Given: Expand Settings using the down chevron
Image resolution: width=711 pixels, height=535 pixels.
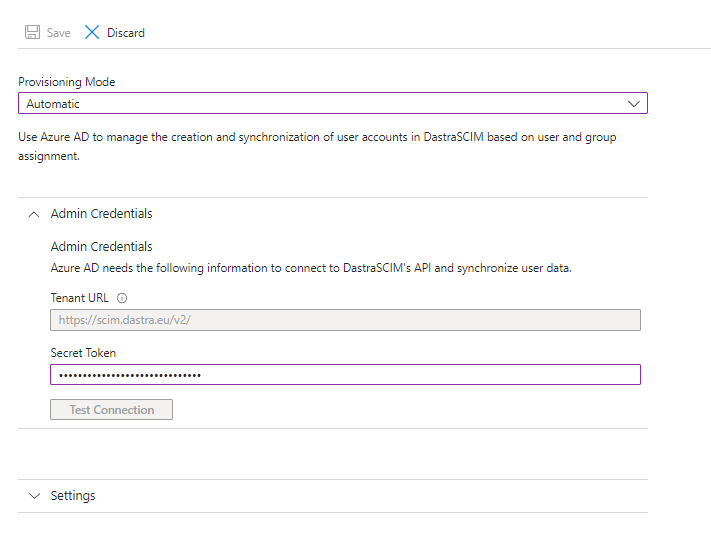Looking at the screenshot, I should coord(34,496).
